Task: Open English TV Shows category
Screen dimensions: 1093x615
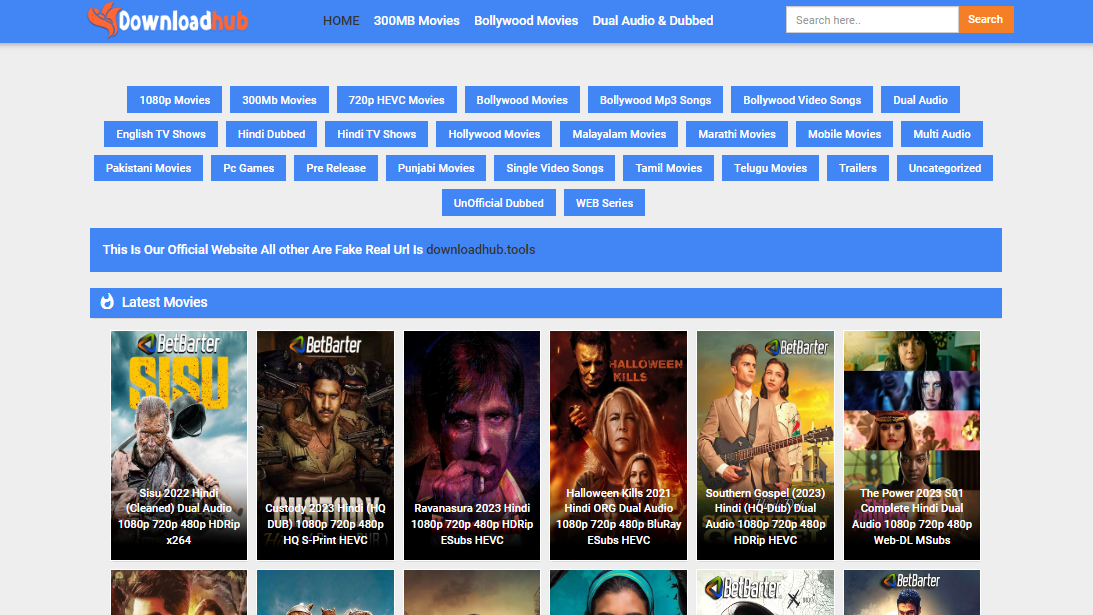Action: point(161,134)
